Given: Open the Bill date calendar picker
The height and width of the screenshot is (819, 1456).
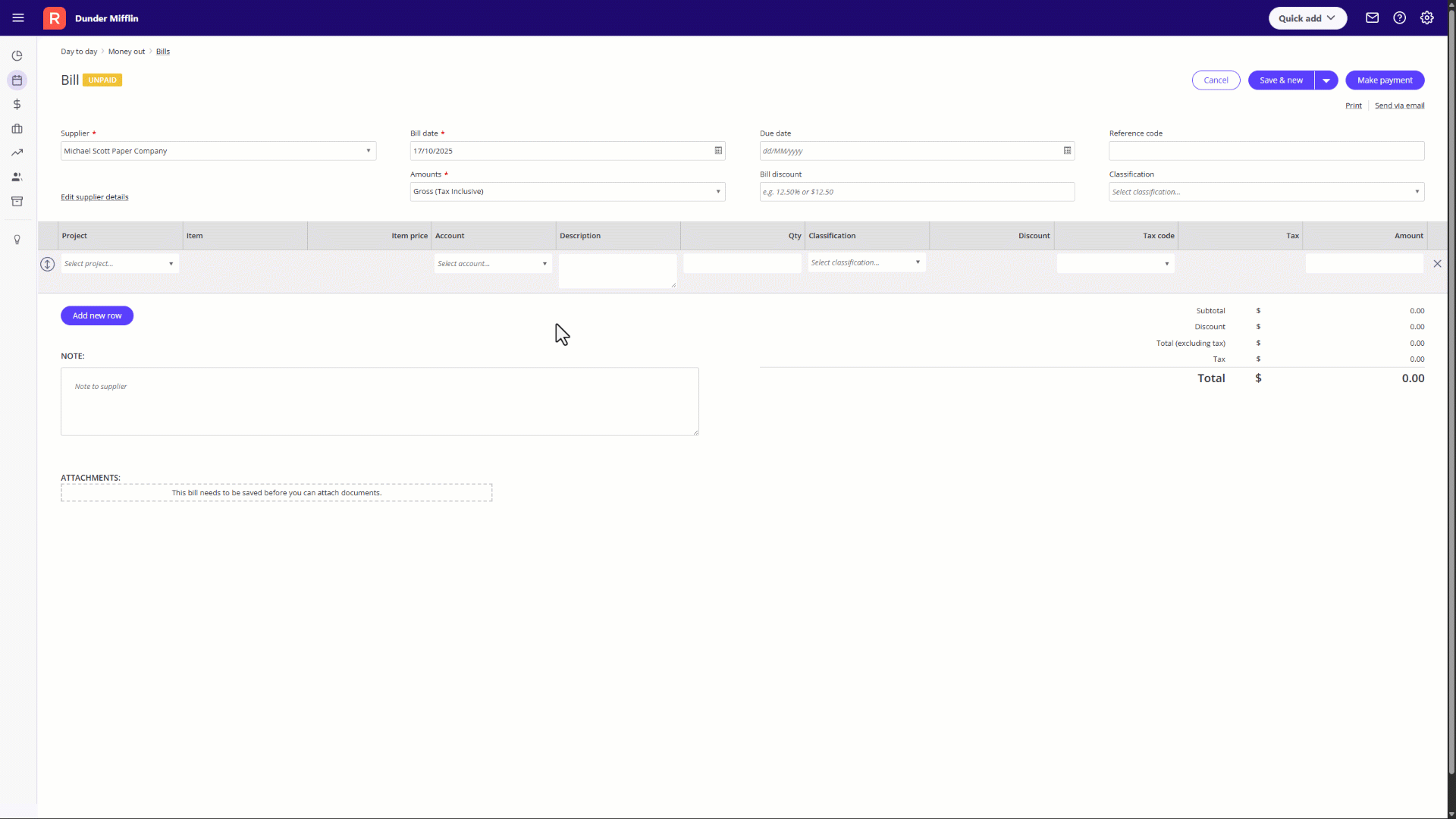Looking at the screenshot, I should tap(717, 151).
